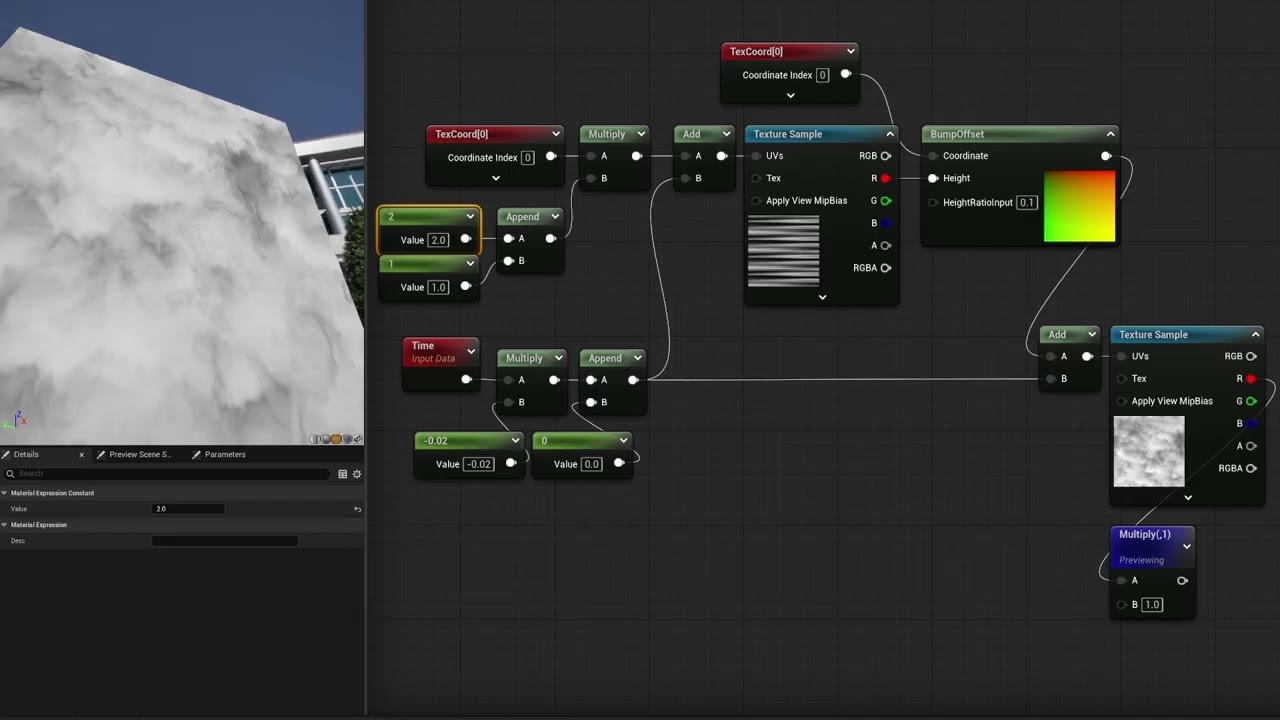Collapse the marble Texture Sample header arrow
Viewport: 1280px width, 720px height.
pos(1256,335)
